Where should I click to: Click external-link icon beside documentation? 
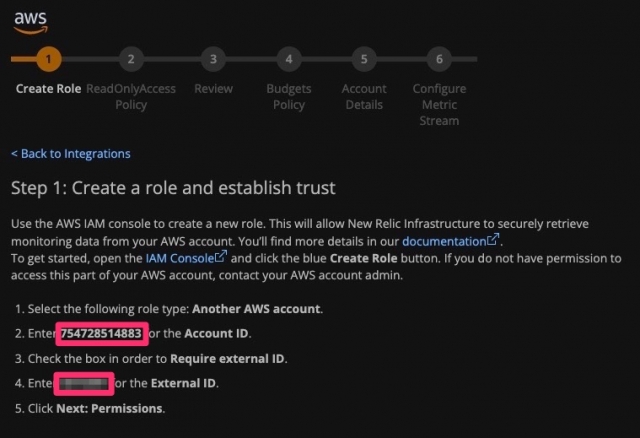[493, 239]
